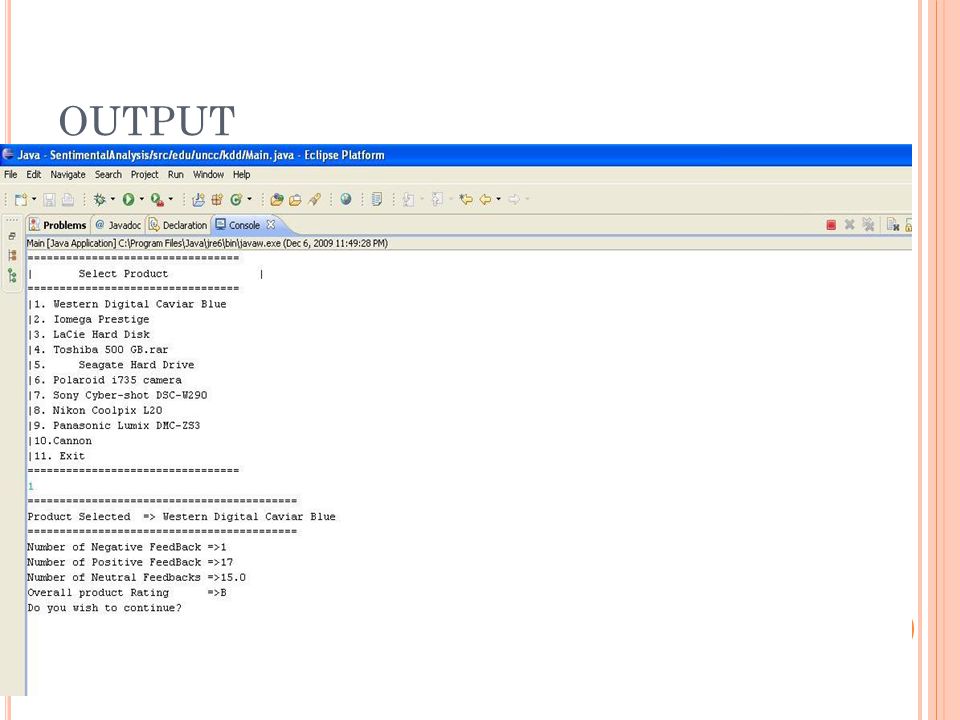Click the Search flashlight icon
Image resolution: width=960 pixels, height=720 pixels.
click(x=315, y=200)
